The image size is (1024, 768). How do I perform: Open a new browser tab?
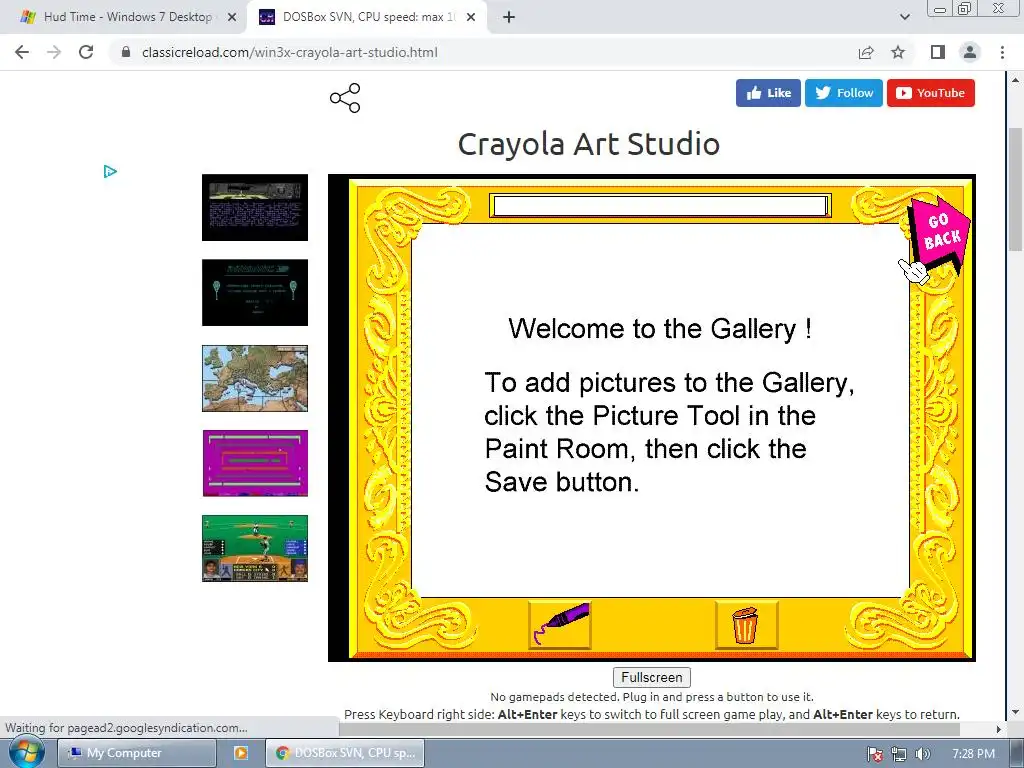click(509, 18)
